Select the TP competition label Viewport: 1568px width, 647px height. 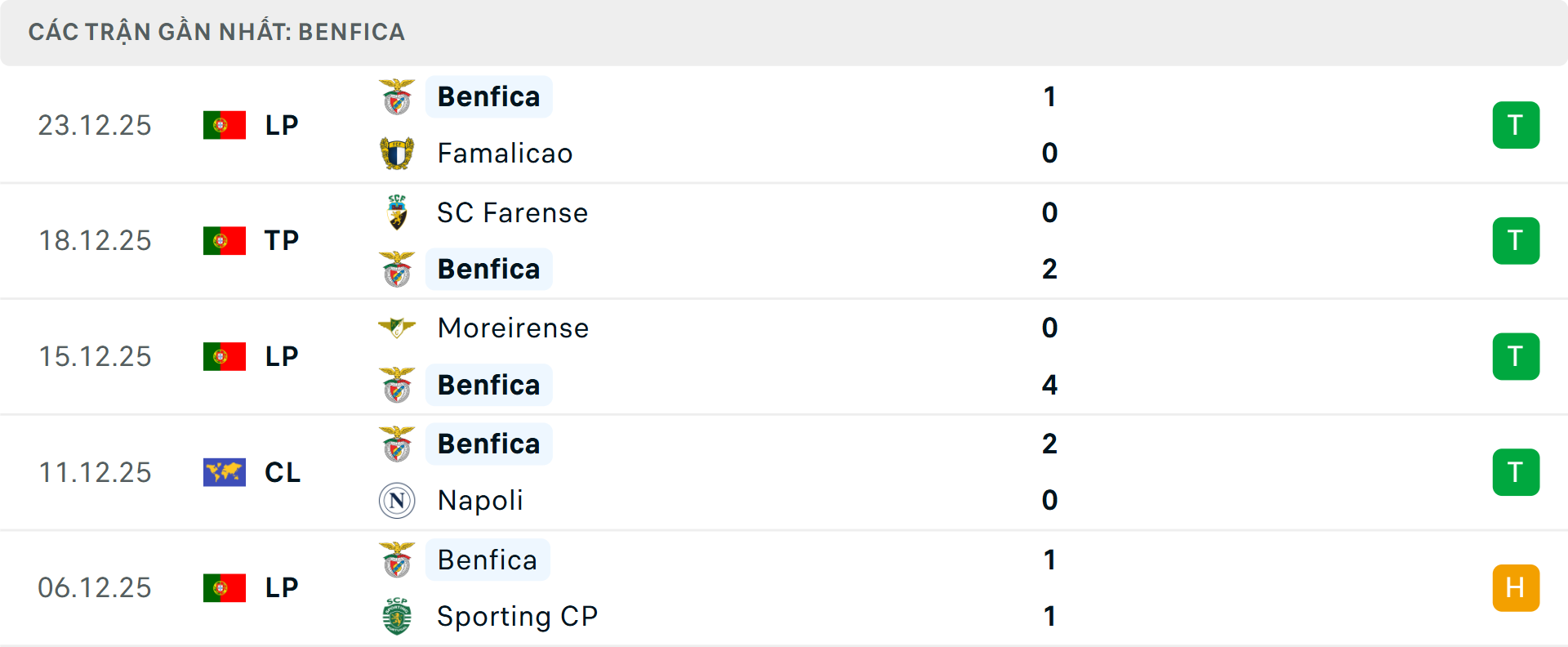280,240
